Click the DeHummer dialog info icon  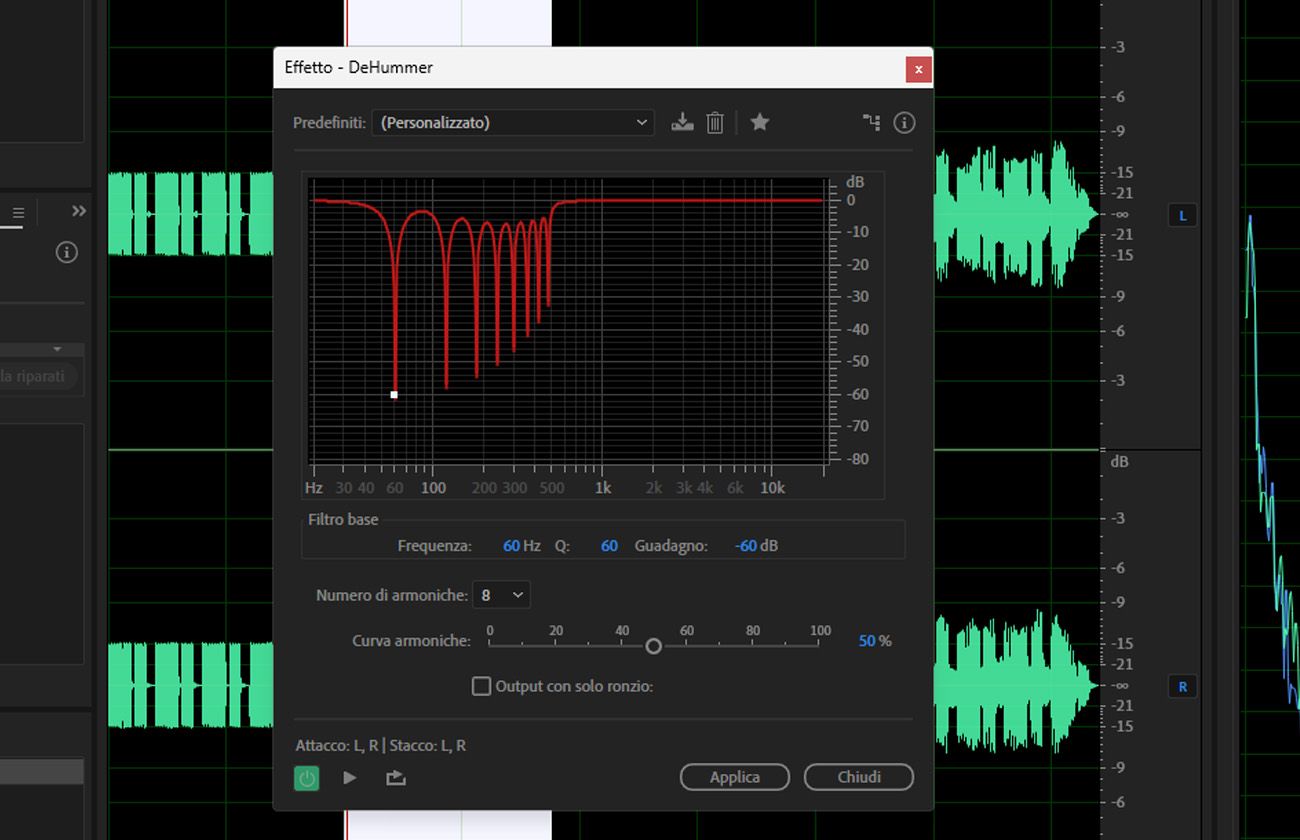tap(904, 122)
